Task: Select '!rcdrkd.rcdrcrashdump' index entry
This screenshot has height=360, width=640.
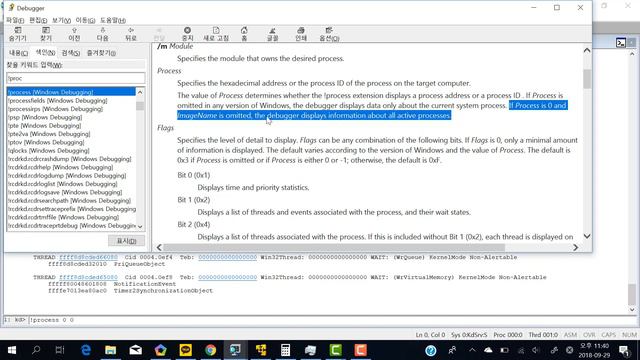Action: click(69, 159)
